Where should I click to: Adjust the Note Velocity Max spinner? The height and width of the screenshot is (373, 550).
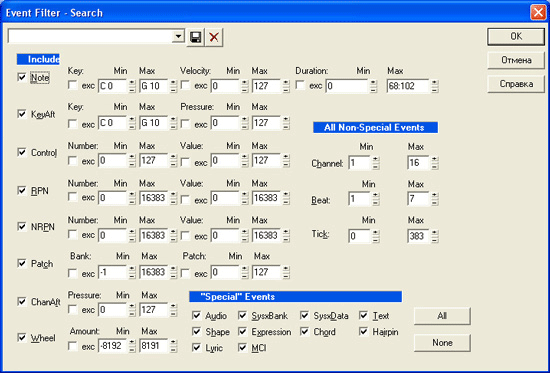[x=286, y=86]
